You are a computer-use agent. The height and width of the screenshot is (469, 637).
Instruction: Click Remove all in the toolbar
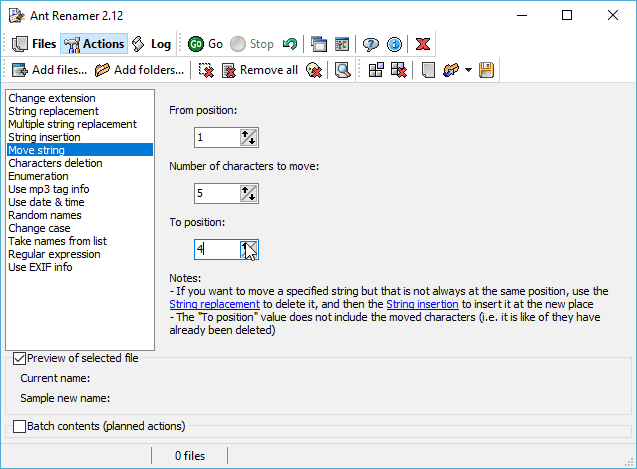259,70
